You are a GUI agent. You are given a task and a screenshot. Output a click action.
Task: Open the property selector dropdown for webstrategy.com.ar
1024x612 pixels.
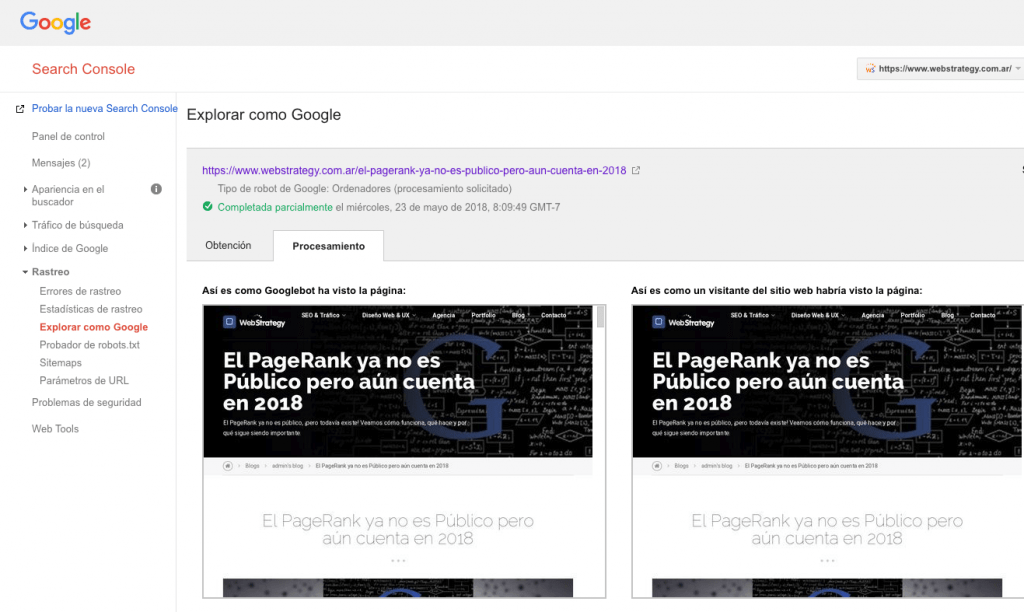tap(940, 69)
